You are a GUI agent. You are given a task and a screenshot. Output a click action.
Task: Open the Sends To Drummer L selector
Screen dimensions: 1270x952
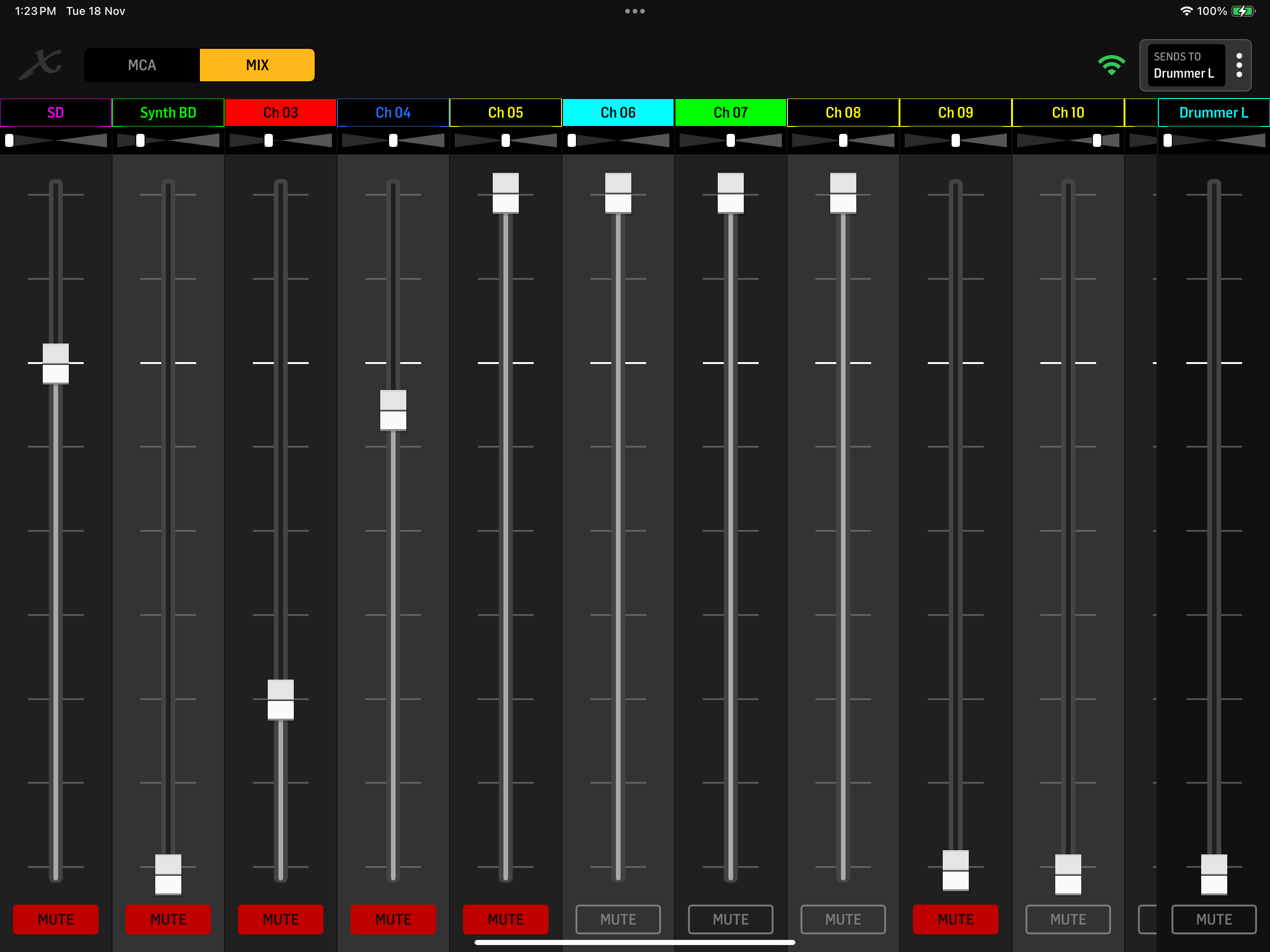[1184, 65]
